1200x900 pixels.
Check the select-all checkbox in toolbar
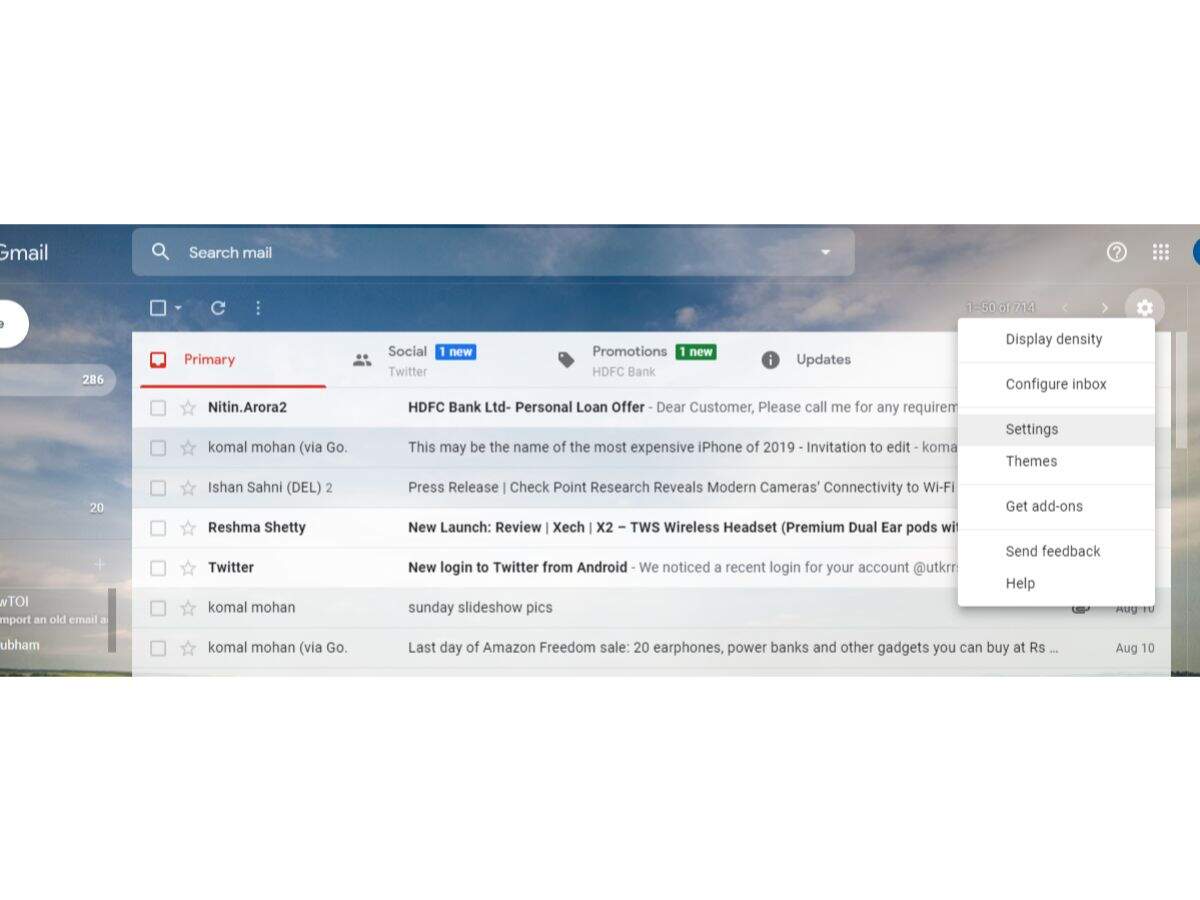pos(158,308)
